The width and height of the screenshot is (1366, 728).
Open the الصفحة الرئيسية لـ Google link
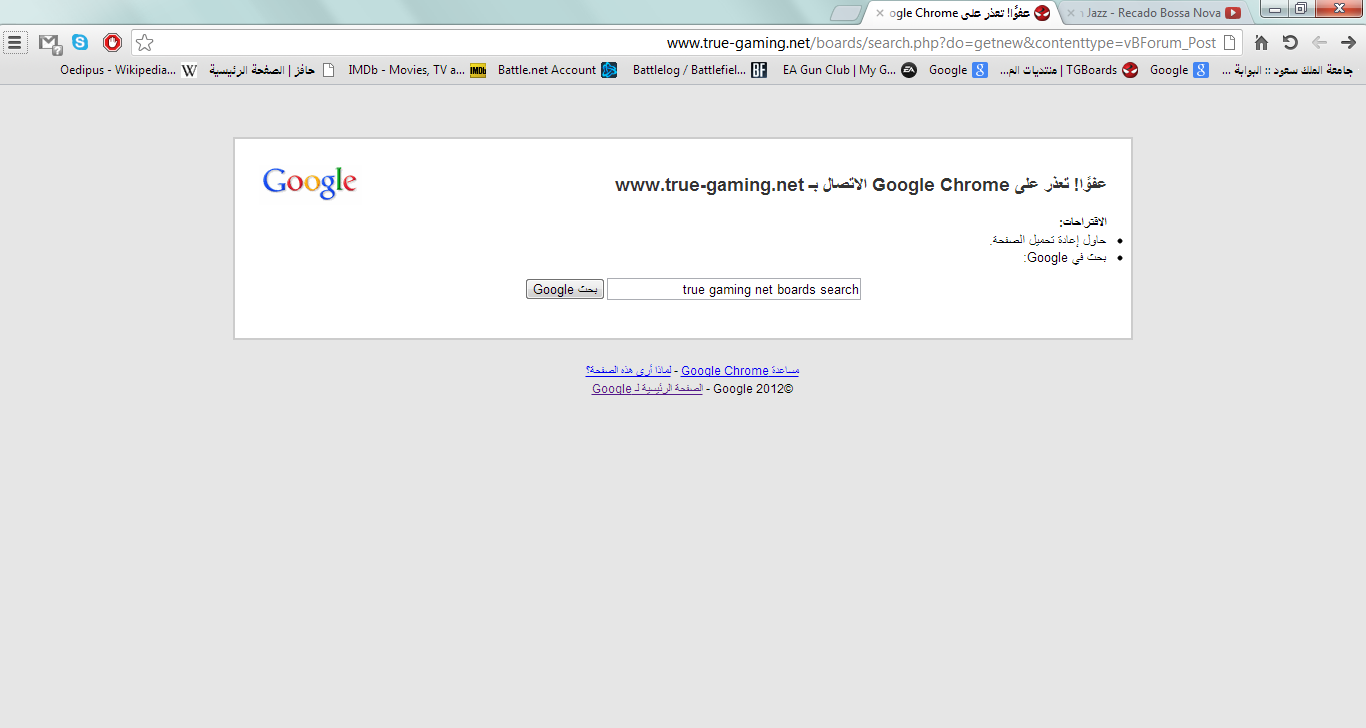click(x=647, y=389)
